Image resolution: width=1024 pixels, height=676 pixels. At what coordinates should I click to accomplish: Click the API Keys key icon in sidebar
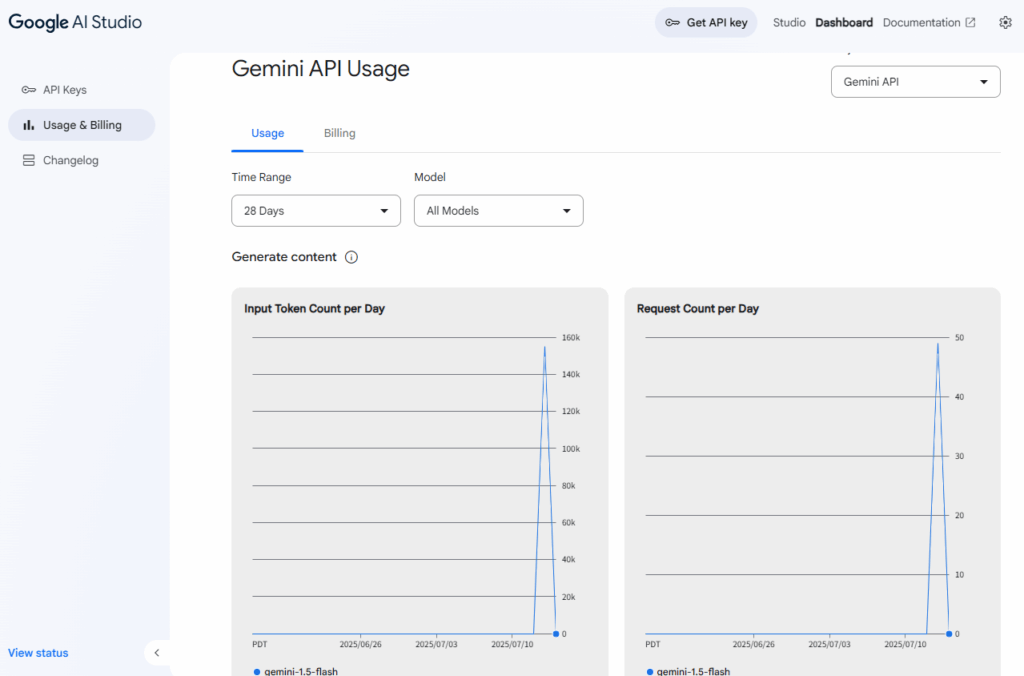pos(28,90)
